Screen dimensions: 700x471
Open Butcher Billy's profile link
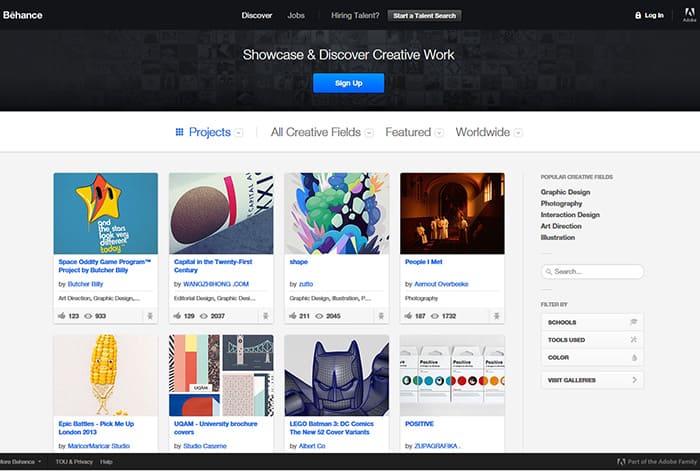pyautogui.click(x=85, y=284)
